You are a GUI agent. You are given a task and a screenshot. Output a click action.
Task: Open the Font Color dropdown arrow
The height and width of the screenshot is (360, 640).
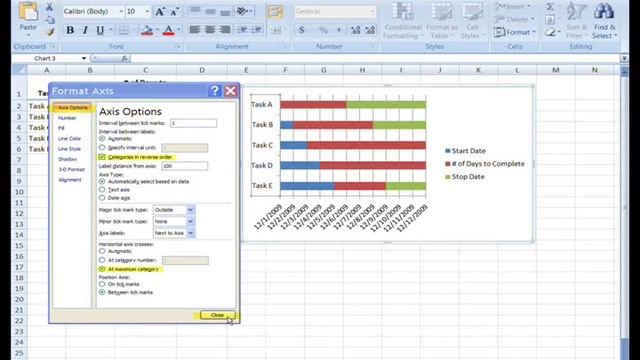179,30
